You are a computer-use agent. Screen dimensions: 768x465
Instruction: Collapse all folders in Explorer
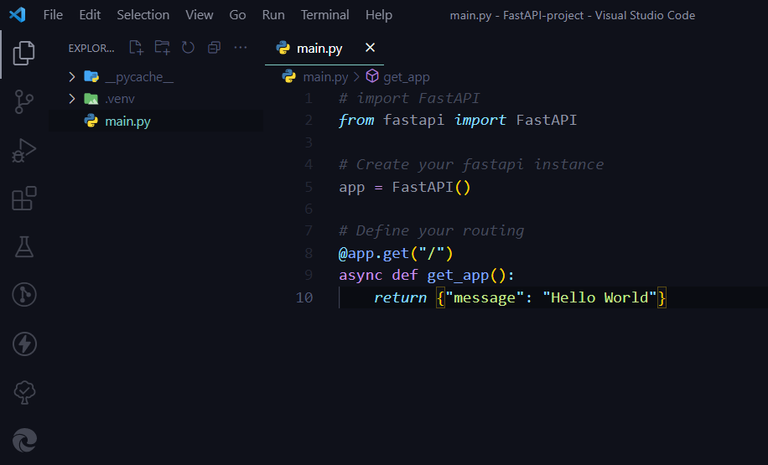click(214, 48)
